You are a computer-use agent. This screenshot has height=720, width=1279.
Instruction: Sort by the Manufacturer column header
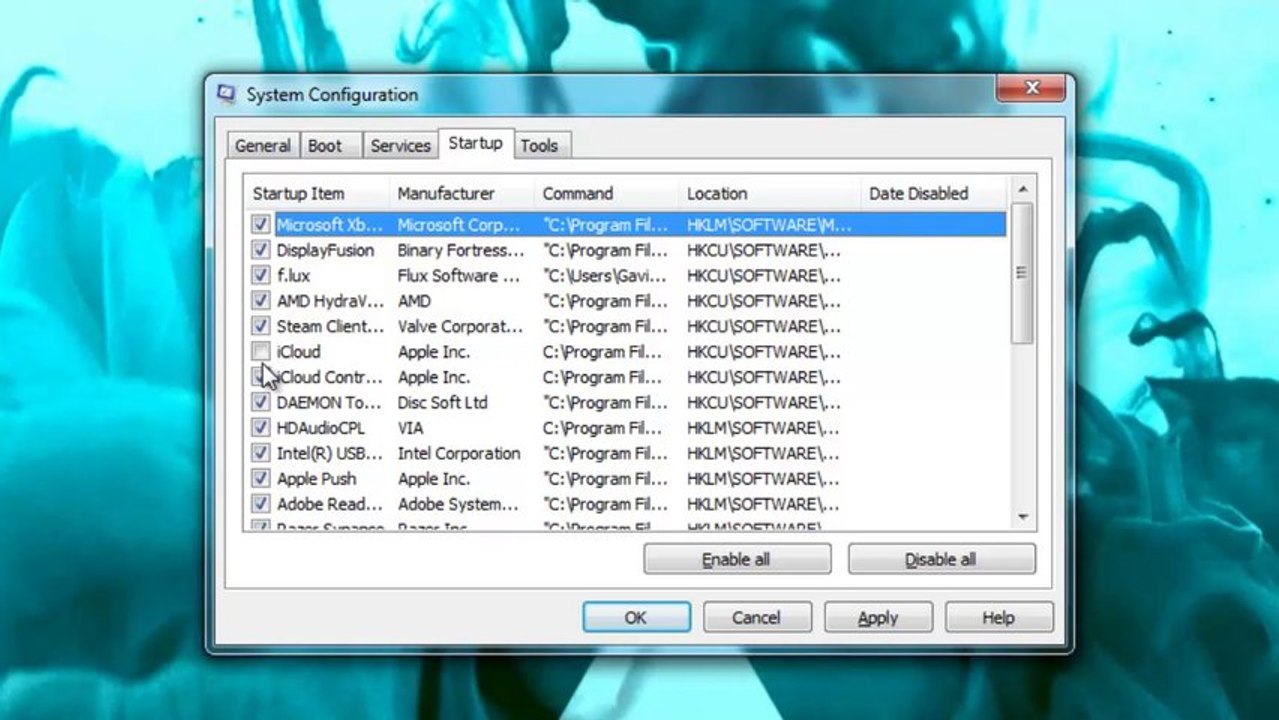pos(462,194)
